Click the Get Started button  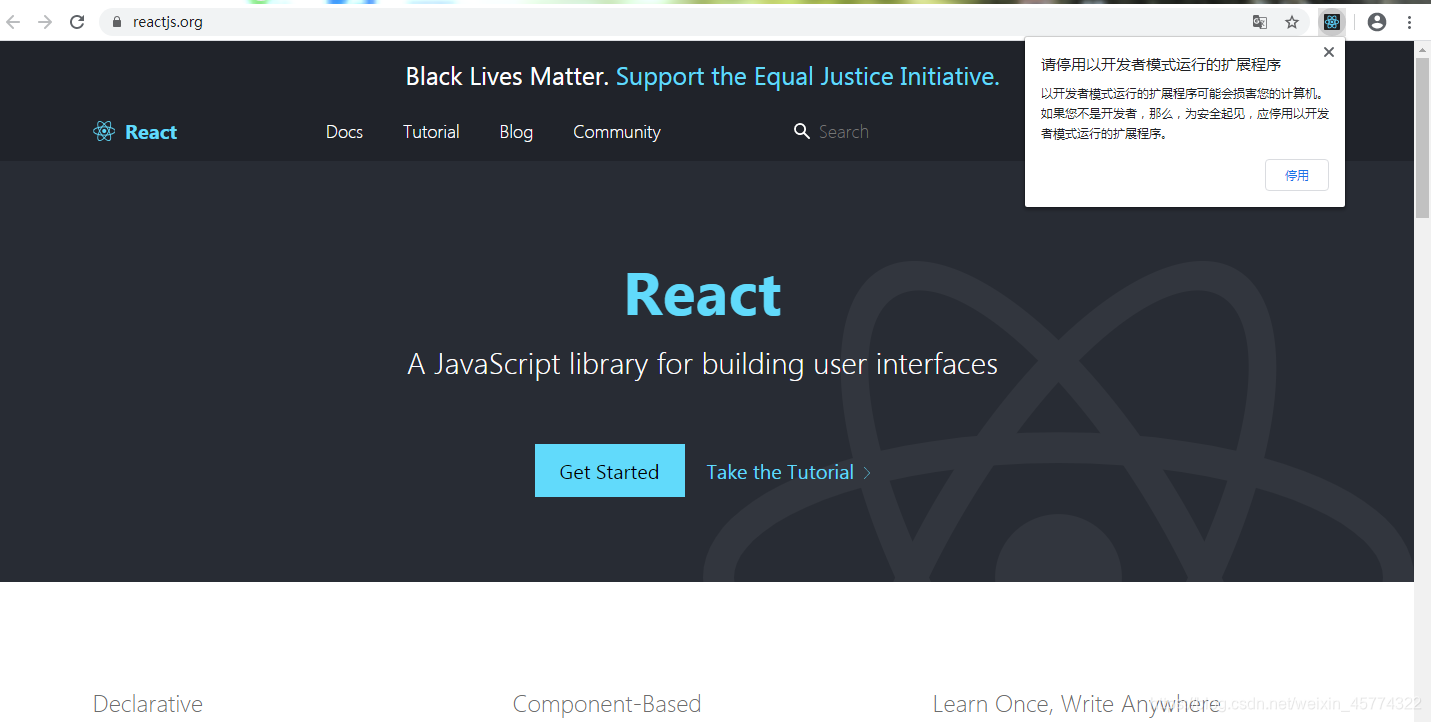(x=610, y=471)
